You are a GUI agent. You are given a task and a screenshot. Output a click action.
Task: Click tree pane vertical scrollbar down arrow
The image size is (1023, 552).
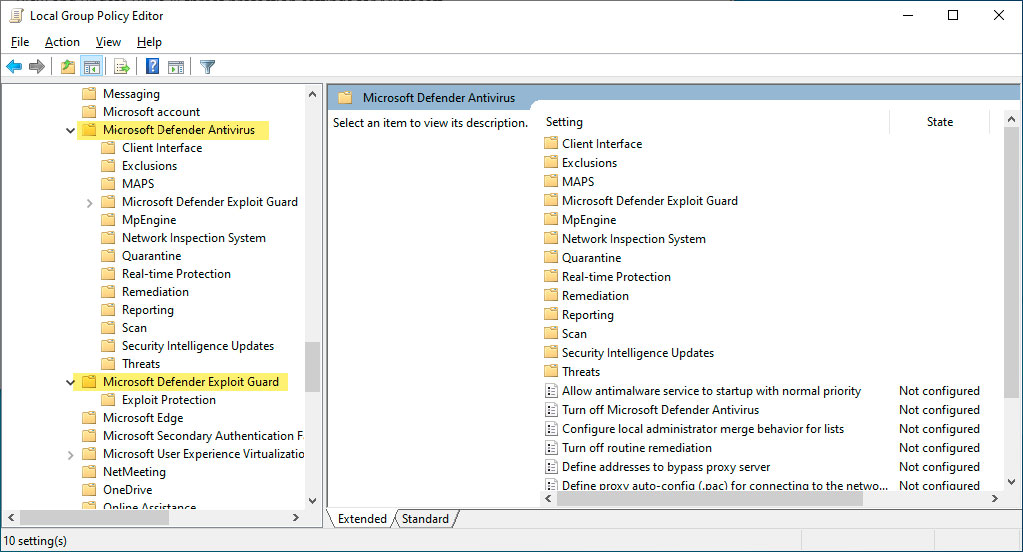point(312,500)
